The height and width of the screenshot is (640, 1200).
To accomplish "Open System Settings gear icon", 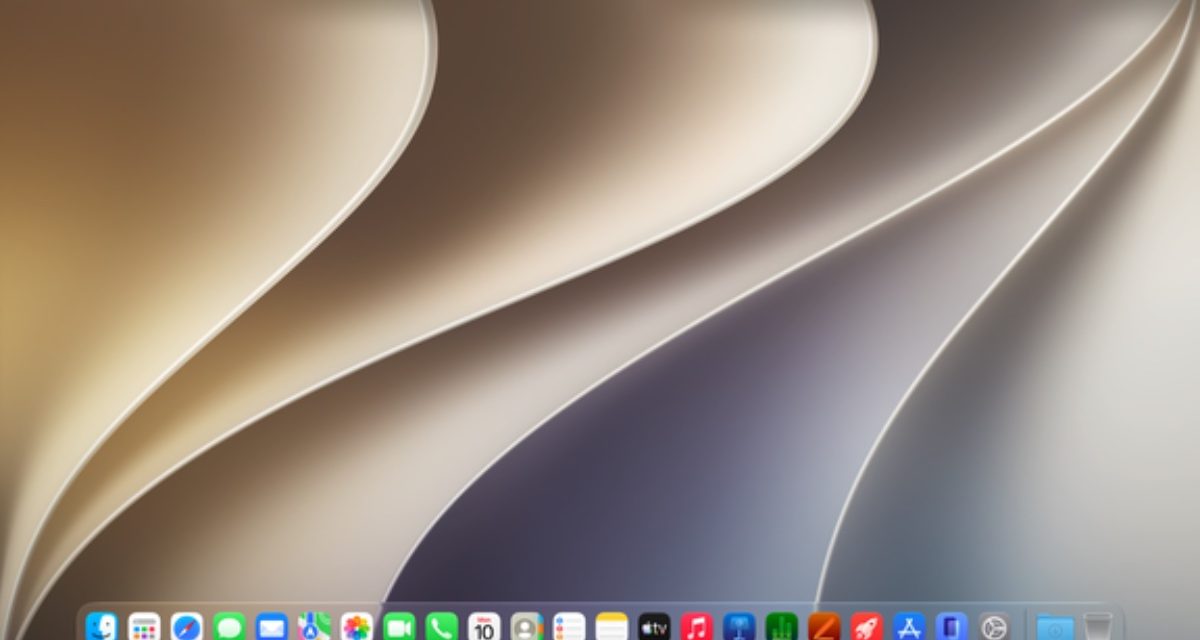I will pos(994,627).
